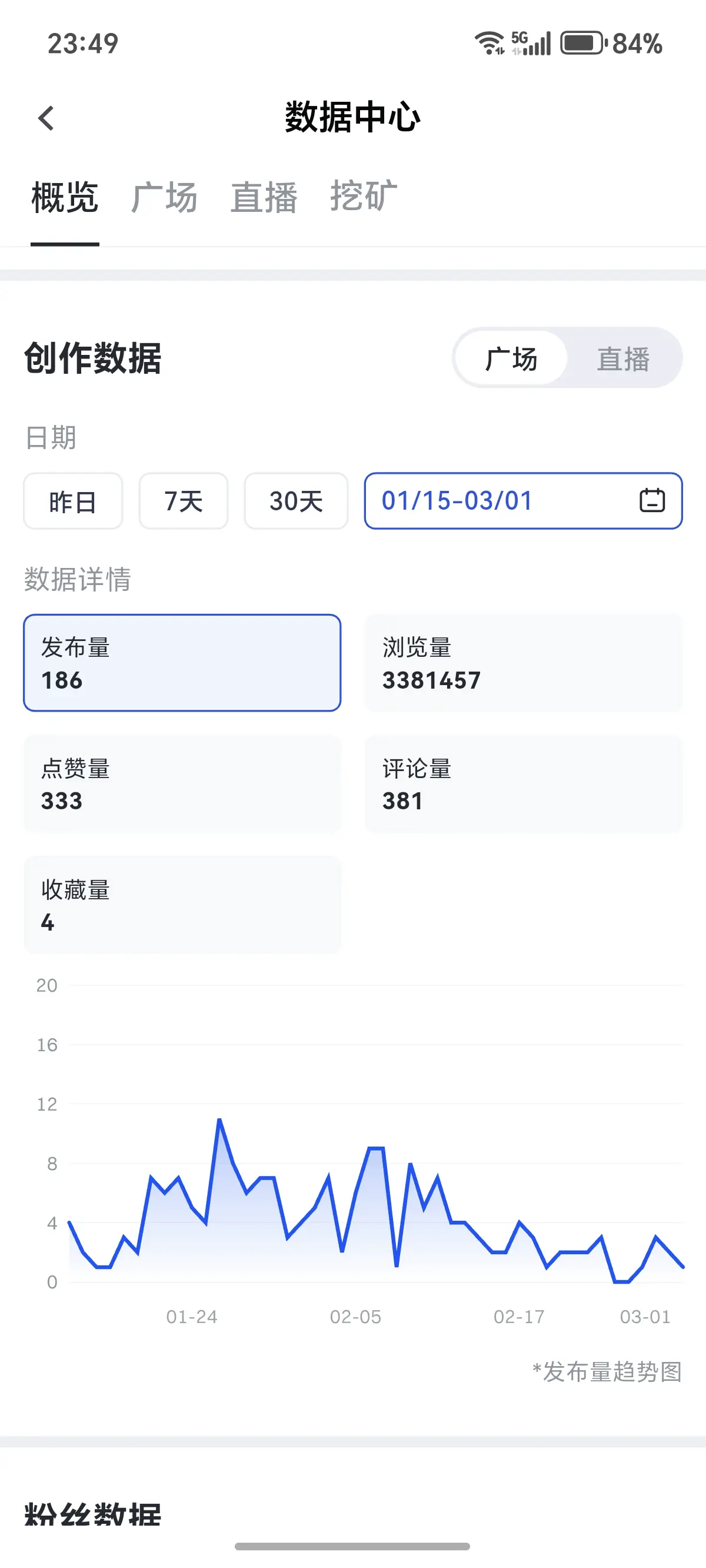This screenshot has height=1568, width=706.
Task: Tap the battery status icon
Action: (x=584, y=43)
